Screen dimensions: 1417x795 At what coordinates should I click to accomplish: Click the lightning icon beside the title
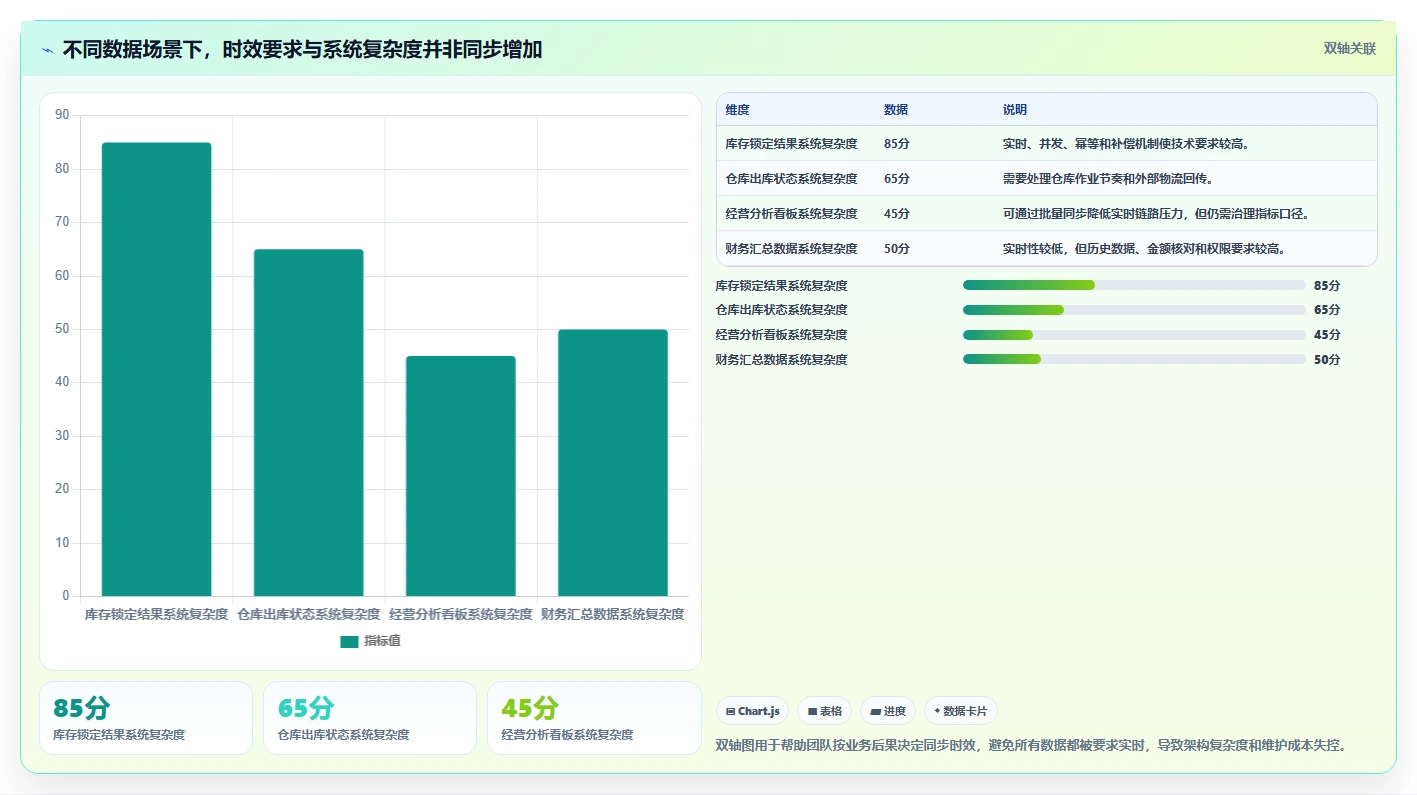pos(48,50)
